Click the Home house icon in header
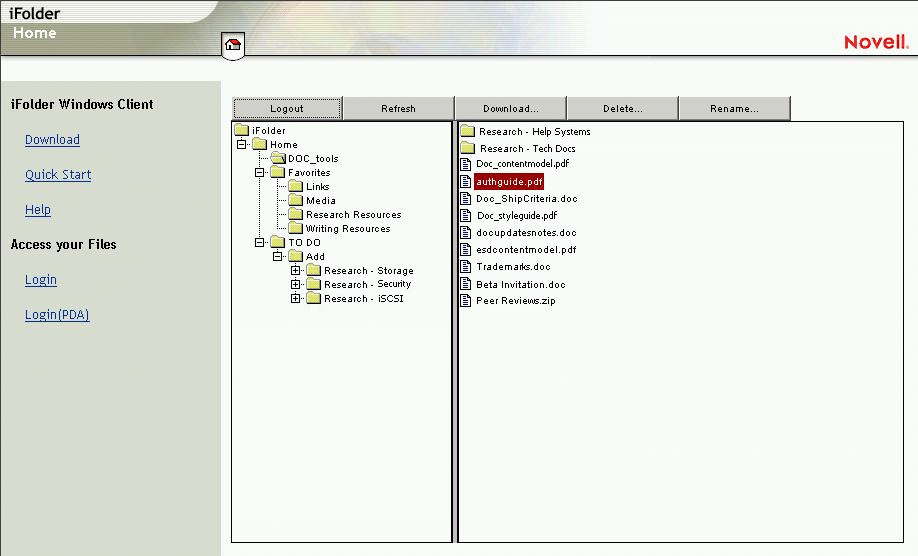 click(x=233, y=44)
